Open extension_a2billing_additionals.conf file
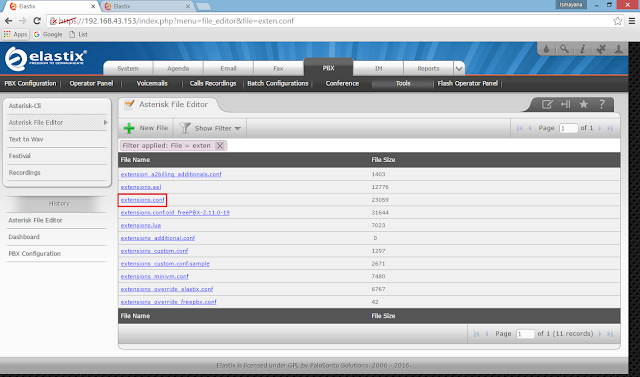The image size is (640, 377). (171, 174)
